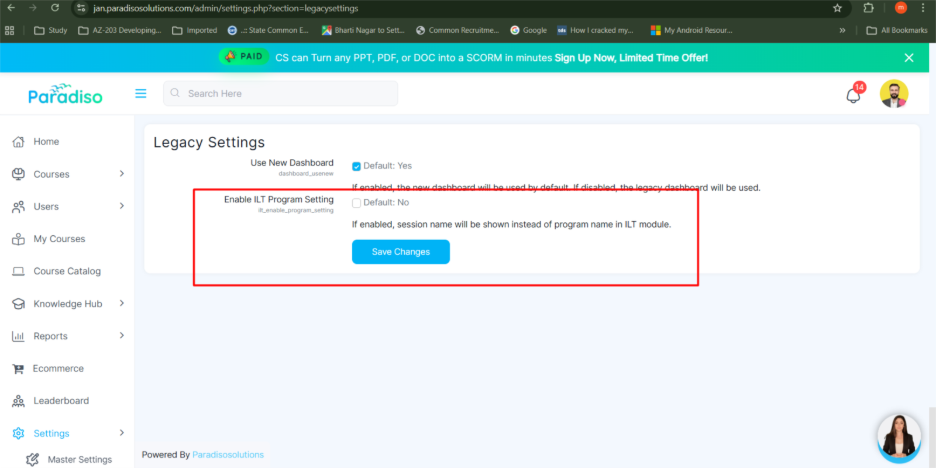Go to Course Catalog in sidebar

pos(66,271)
